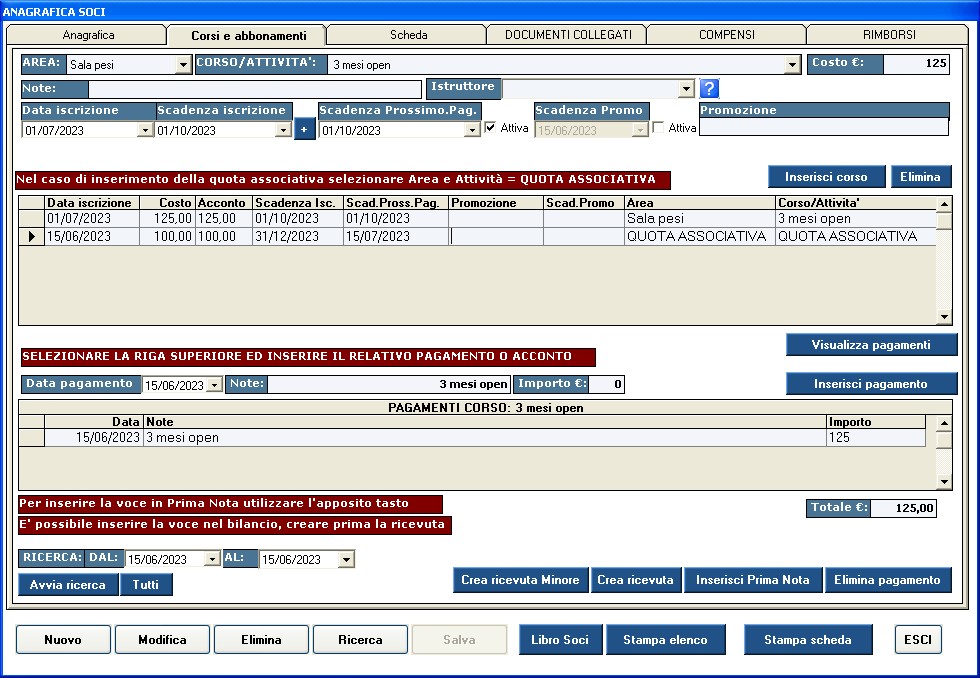
Task: Click the QUOTA ASSOCIATIVA Area cell
Action: (x=699, y=237)
